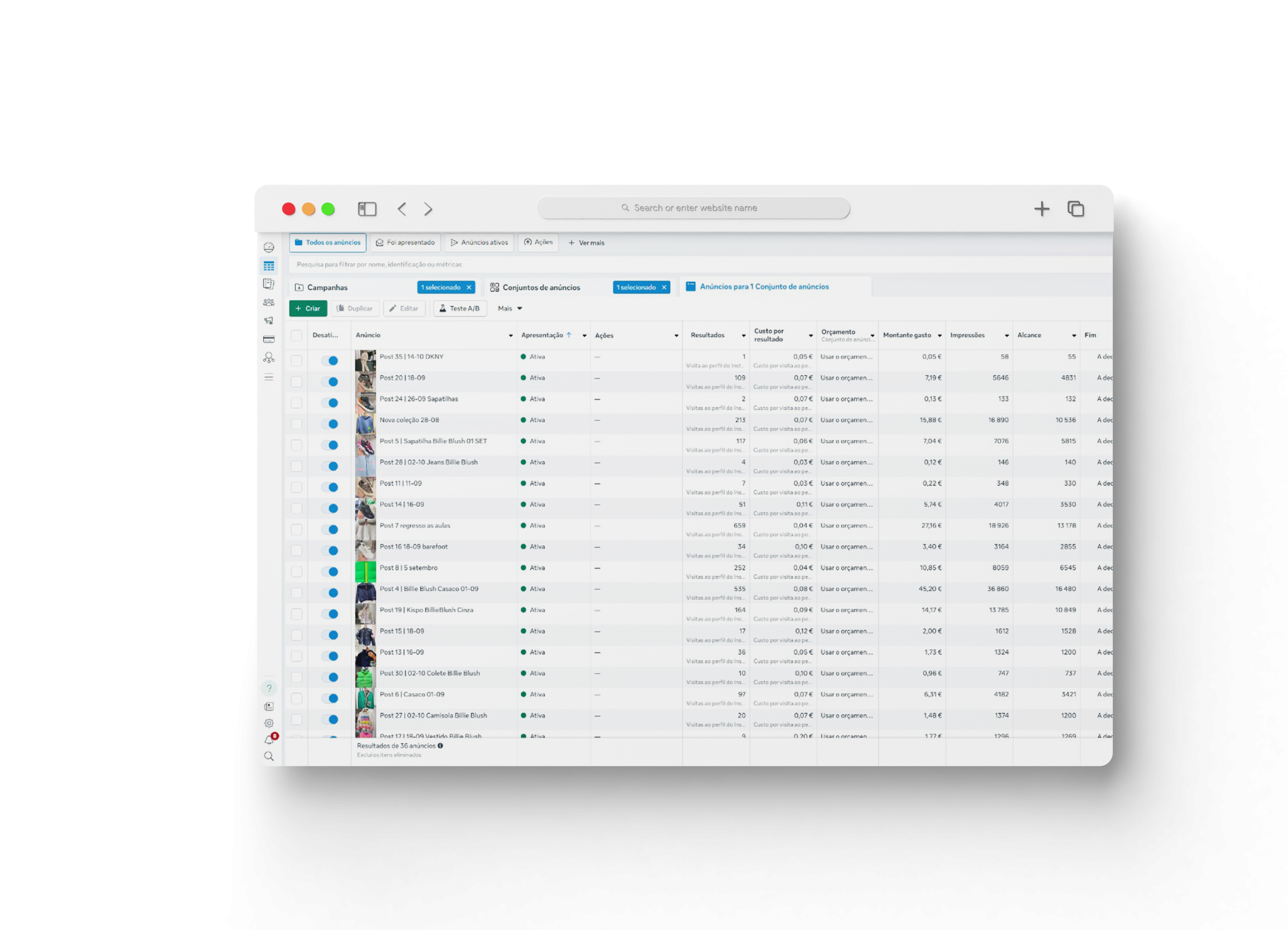
Task: Check the select-all header checkbox
Action: tap(296, 335)
